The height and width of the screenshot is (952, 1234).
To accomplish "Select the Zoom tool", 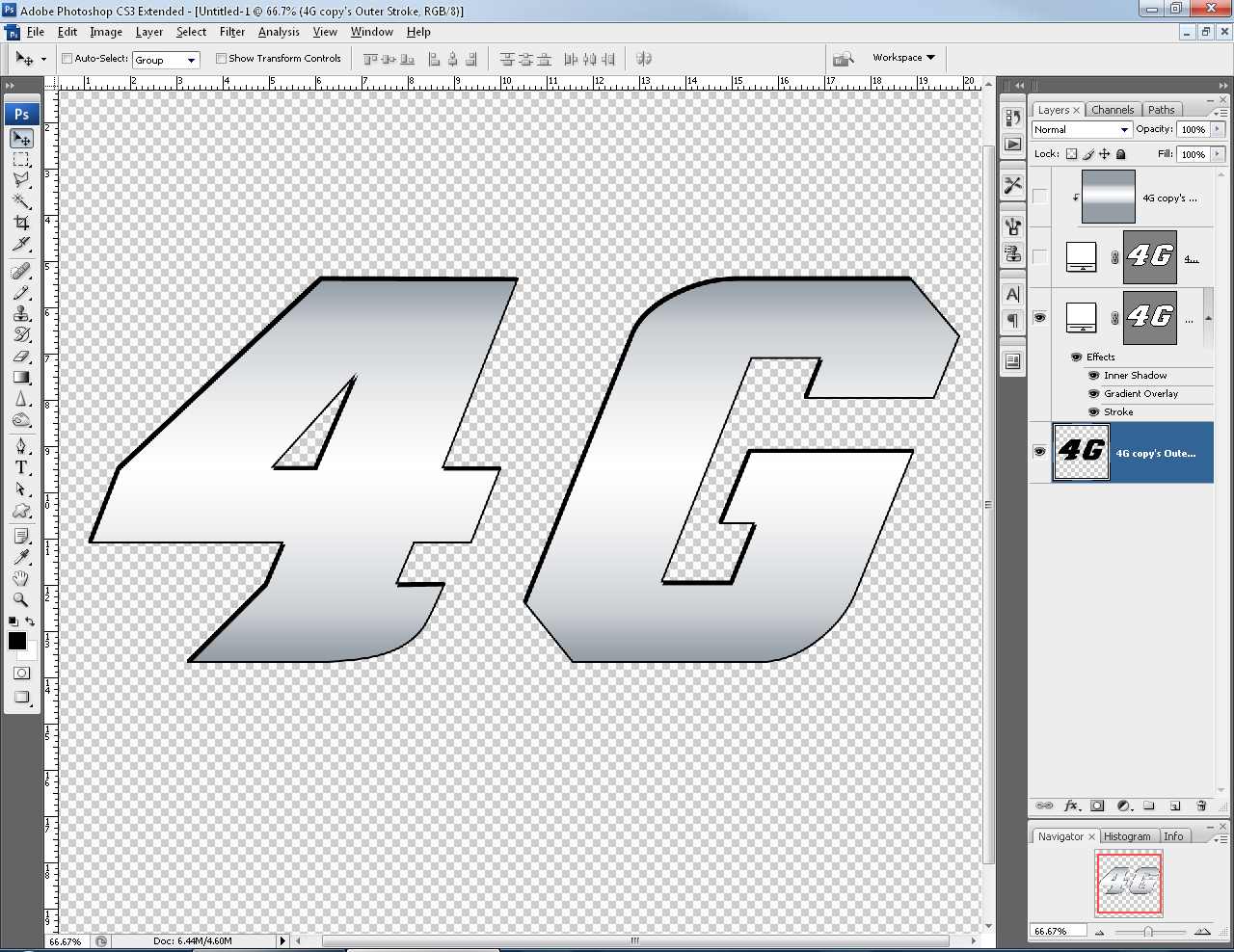I will 21,599.
